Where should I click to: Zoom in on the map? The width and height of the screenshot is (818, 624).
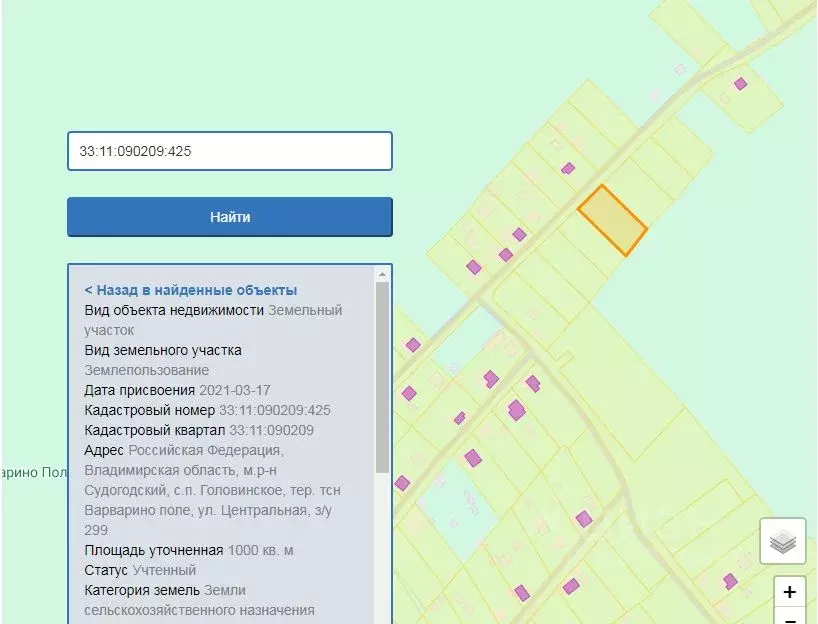[789, 592]
